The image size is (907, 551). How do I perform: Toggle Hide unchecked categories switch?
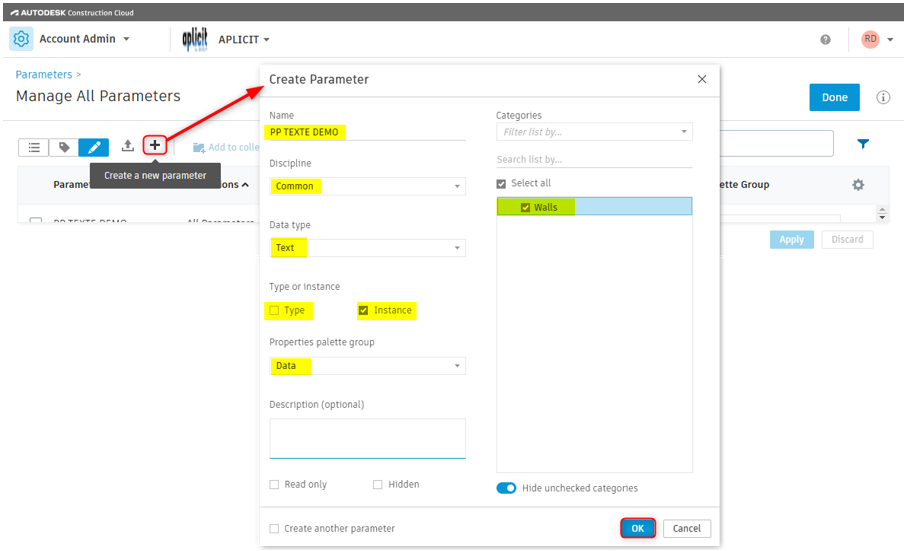point(506,488)
